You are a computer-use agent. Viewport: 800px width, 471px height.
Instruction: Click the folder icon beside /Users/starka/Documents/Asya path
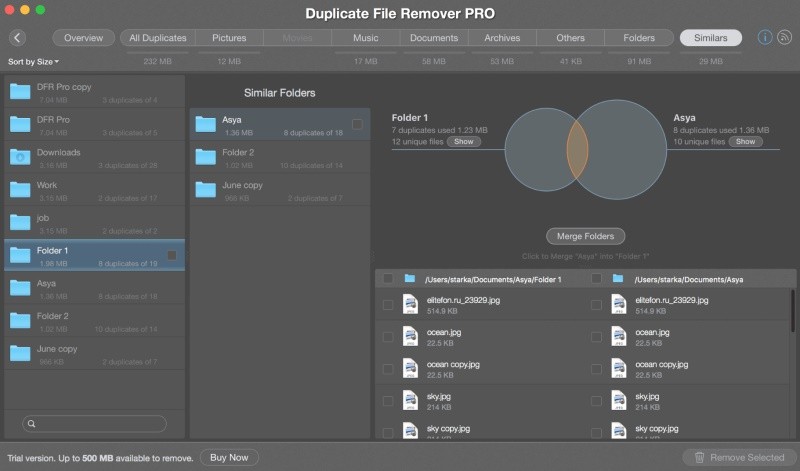click(x=618, y=279)
